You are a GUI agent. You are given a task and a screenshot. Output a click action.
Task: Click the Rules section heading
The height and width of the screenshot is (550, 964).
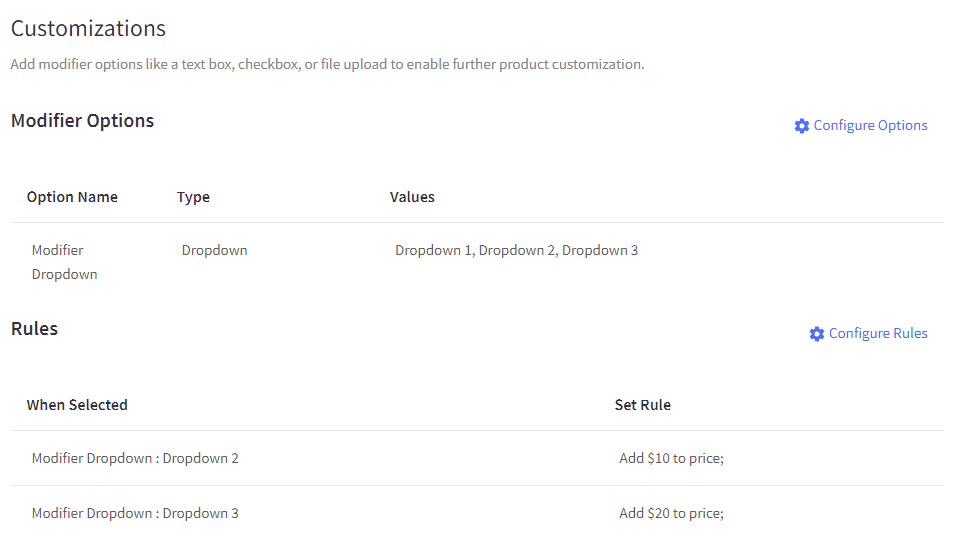[34, 329]
